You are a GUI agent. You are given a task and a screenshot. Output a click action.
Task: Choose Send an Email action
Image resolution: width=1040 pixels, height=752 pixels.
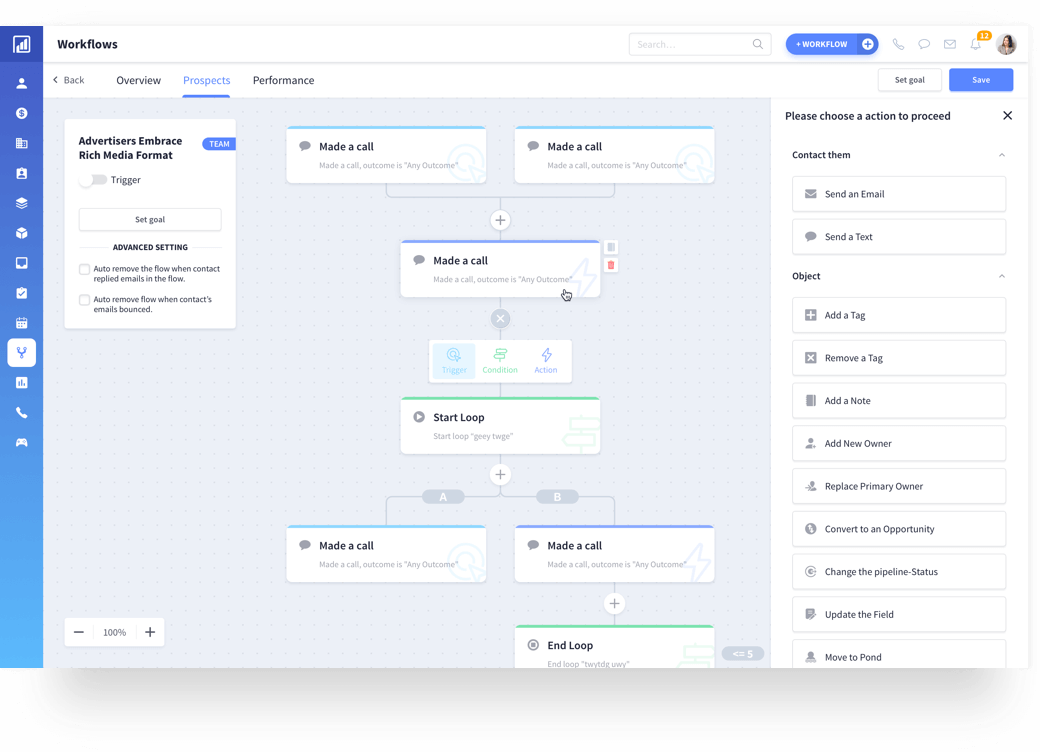pos(898,194)
